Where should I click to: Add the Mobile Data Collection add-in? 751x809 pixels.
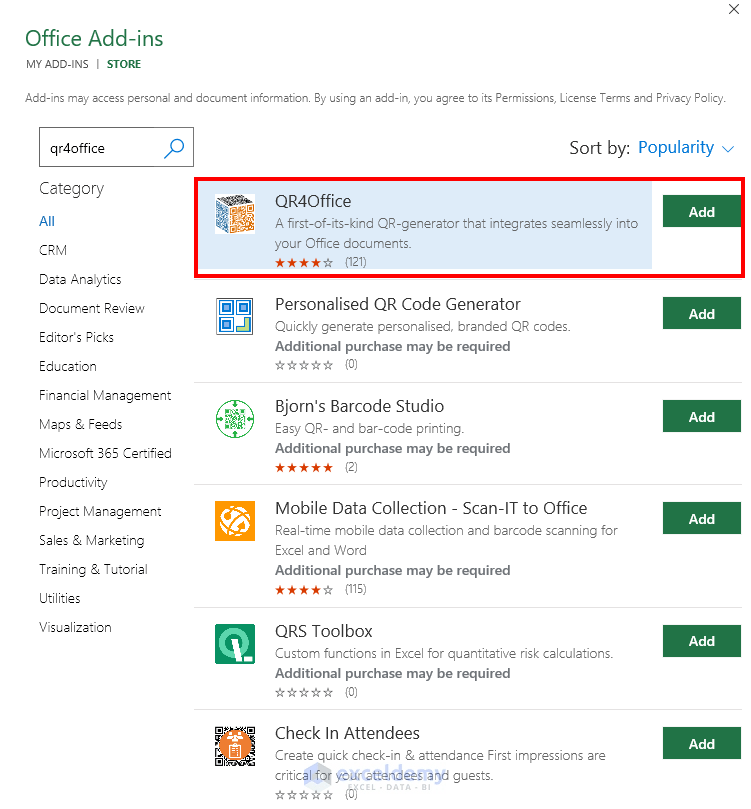pos(701,518)
